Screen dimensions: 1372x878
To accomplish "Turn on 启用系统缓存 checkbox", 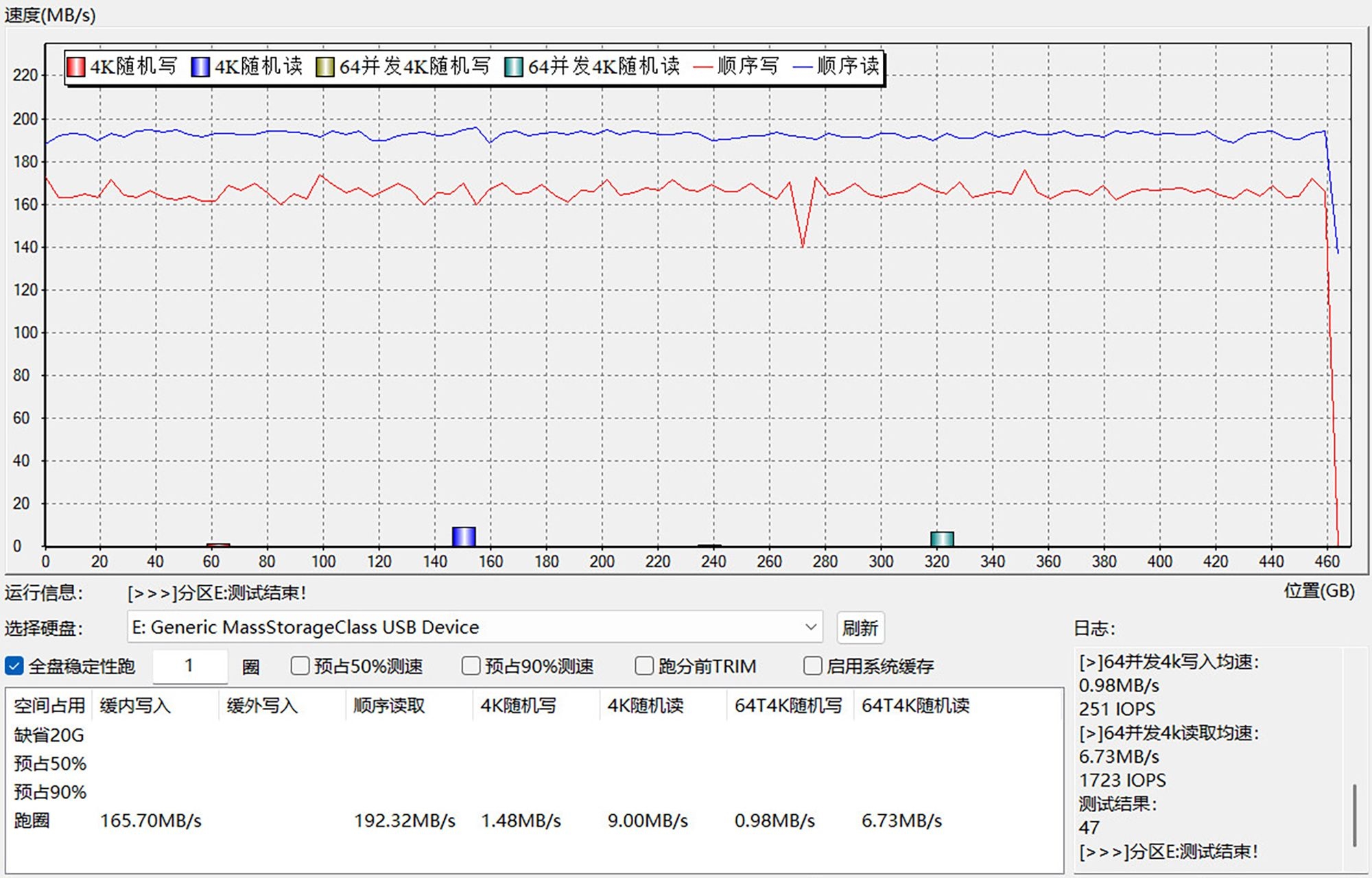I will [812, 666].
